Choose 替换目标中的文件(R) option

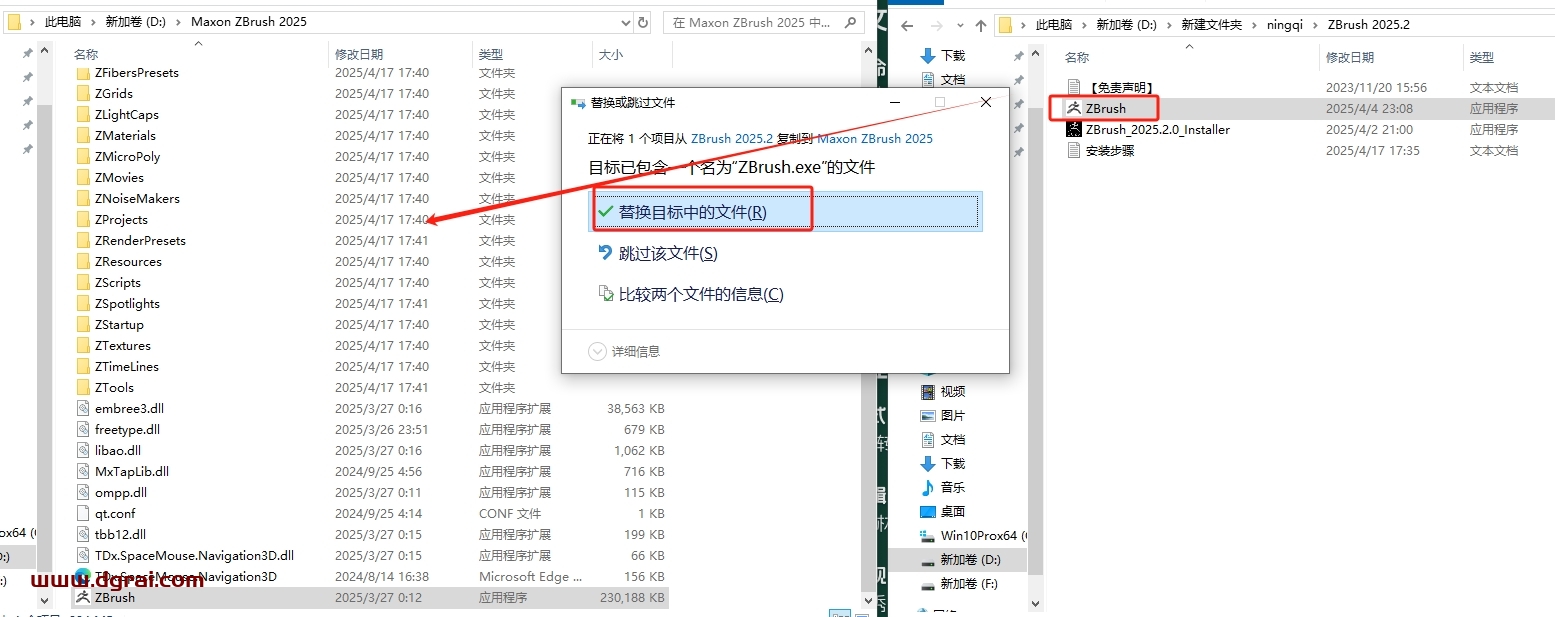tap(786, 212)
